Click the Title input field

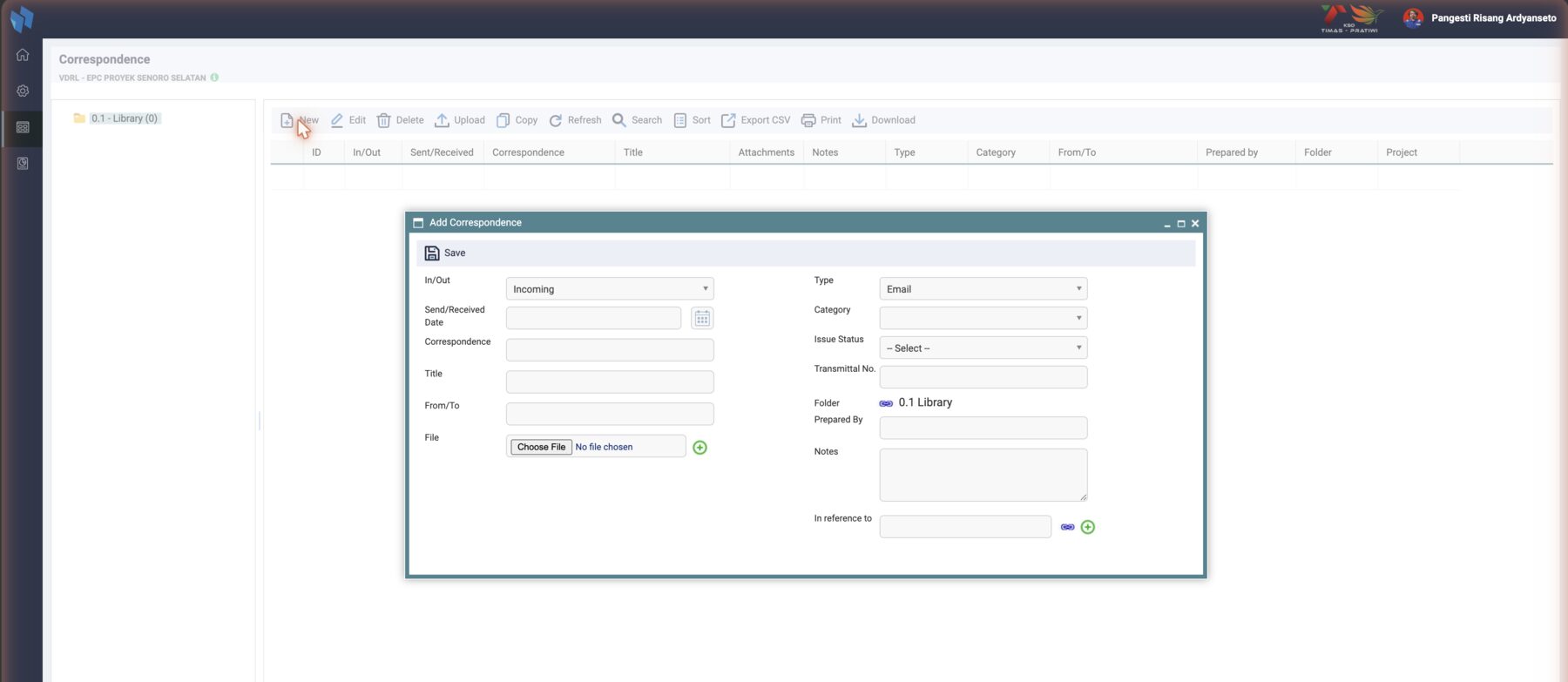click(610, 382)
